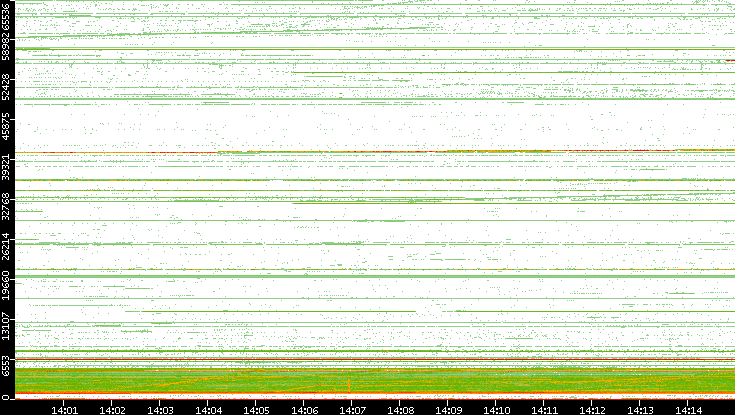The width and height of the screenshot is (735, 415).
Task: Click the 0 vertical axis label
Action: click(x=6, y=398)
